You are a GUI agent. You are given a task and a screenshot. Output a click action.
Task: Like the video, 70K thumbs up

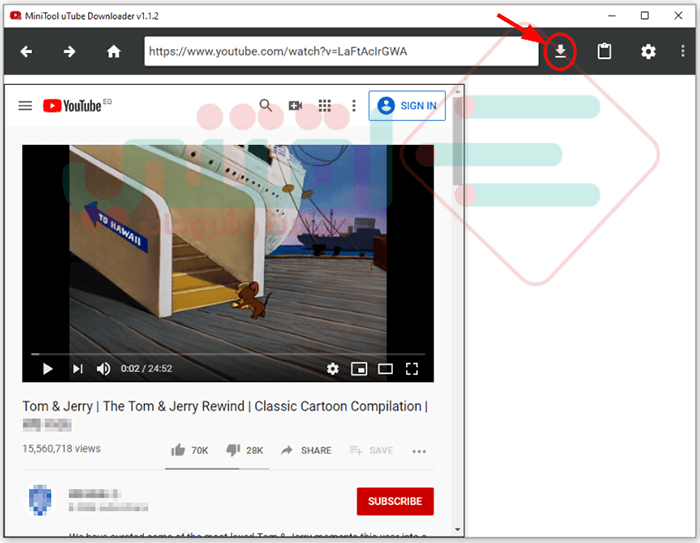click(189, 450)
